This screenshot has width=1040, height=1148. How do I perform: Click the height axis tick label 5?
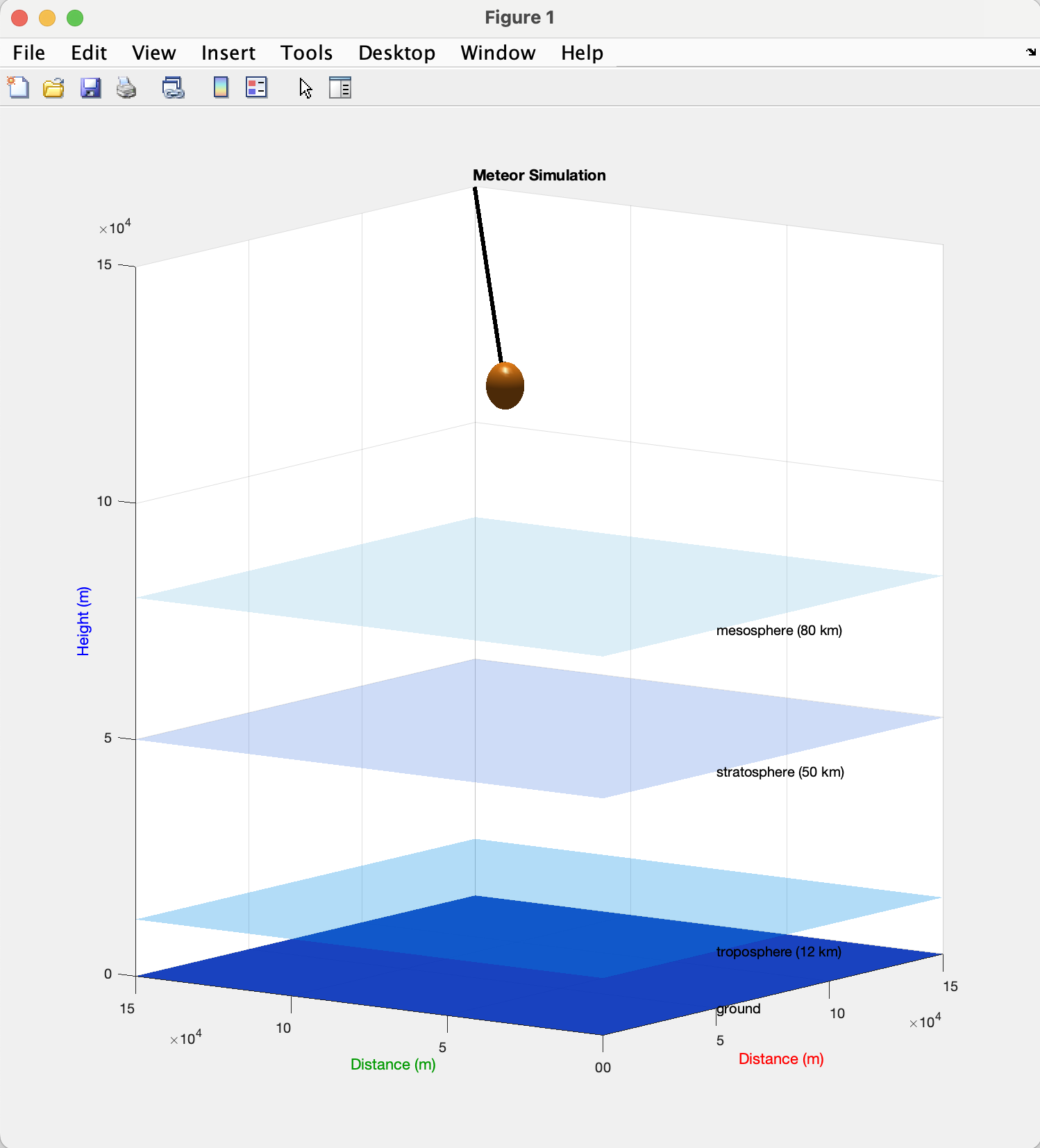pos(108,738)
